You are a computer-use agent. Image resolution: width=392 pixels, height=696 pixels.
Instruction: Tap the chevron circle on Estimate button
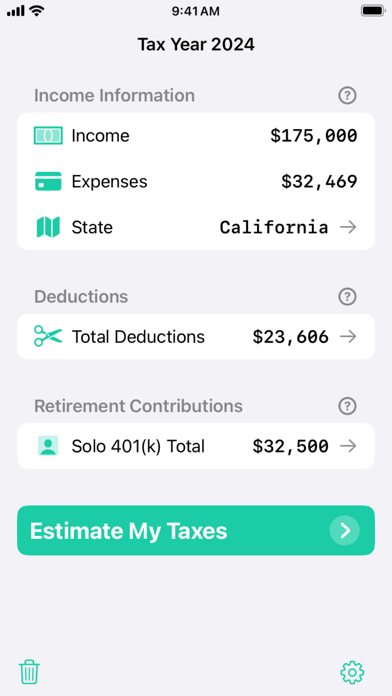click(344, 530)
